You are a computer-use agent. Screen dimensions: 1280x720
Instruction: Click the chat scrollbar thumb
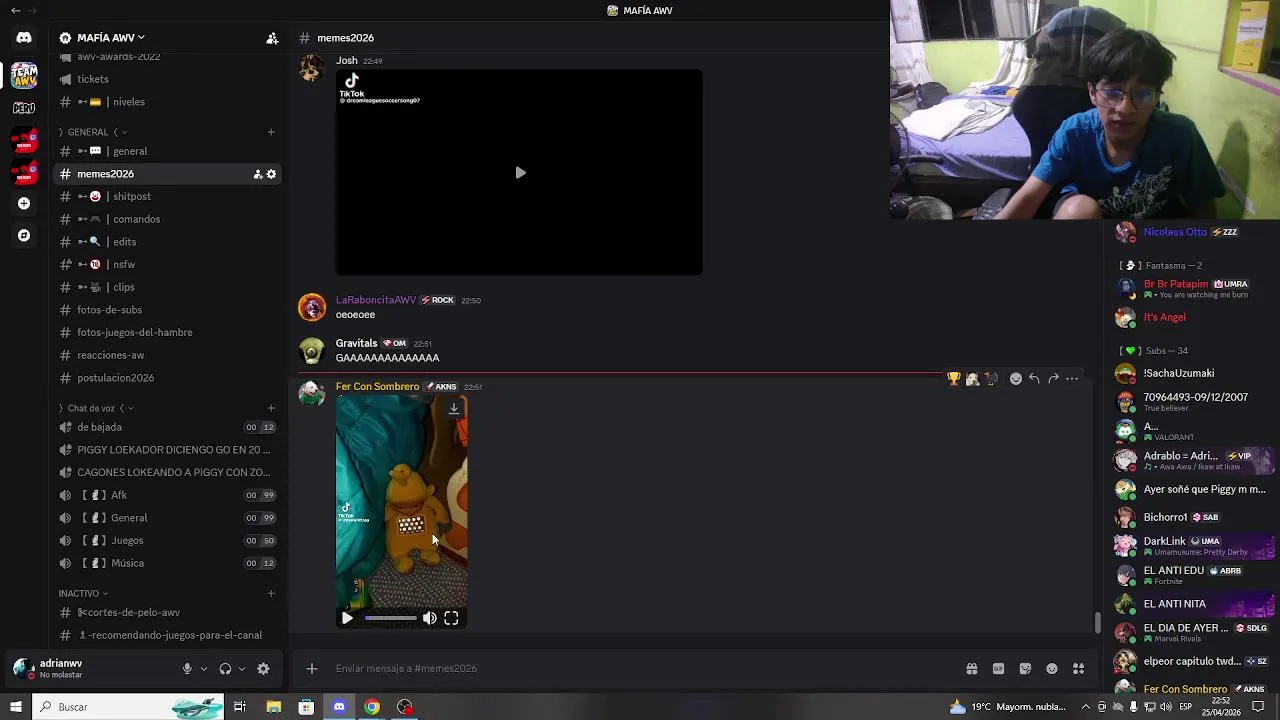1098,623
